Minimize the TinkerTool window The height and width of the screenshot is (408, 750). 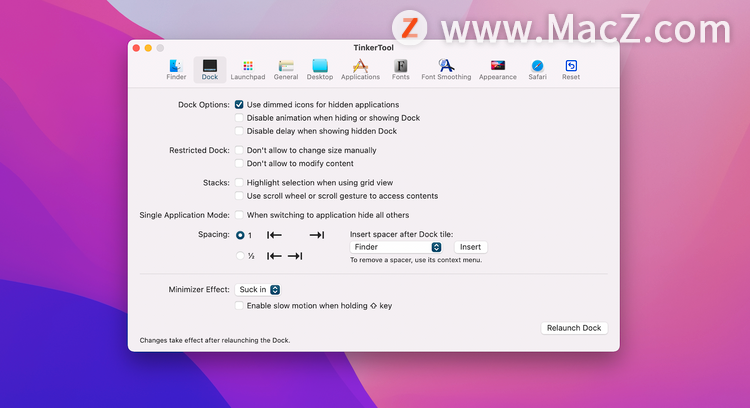[x=148, y=48]
